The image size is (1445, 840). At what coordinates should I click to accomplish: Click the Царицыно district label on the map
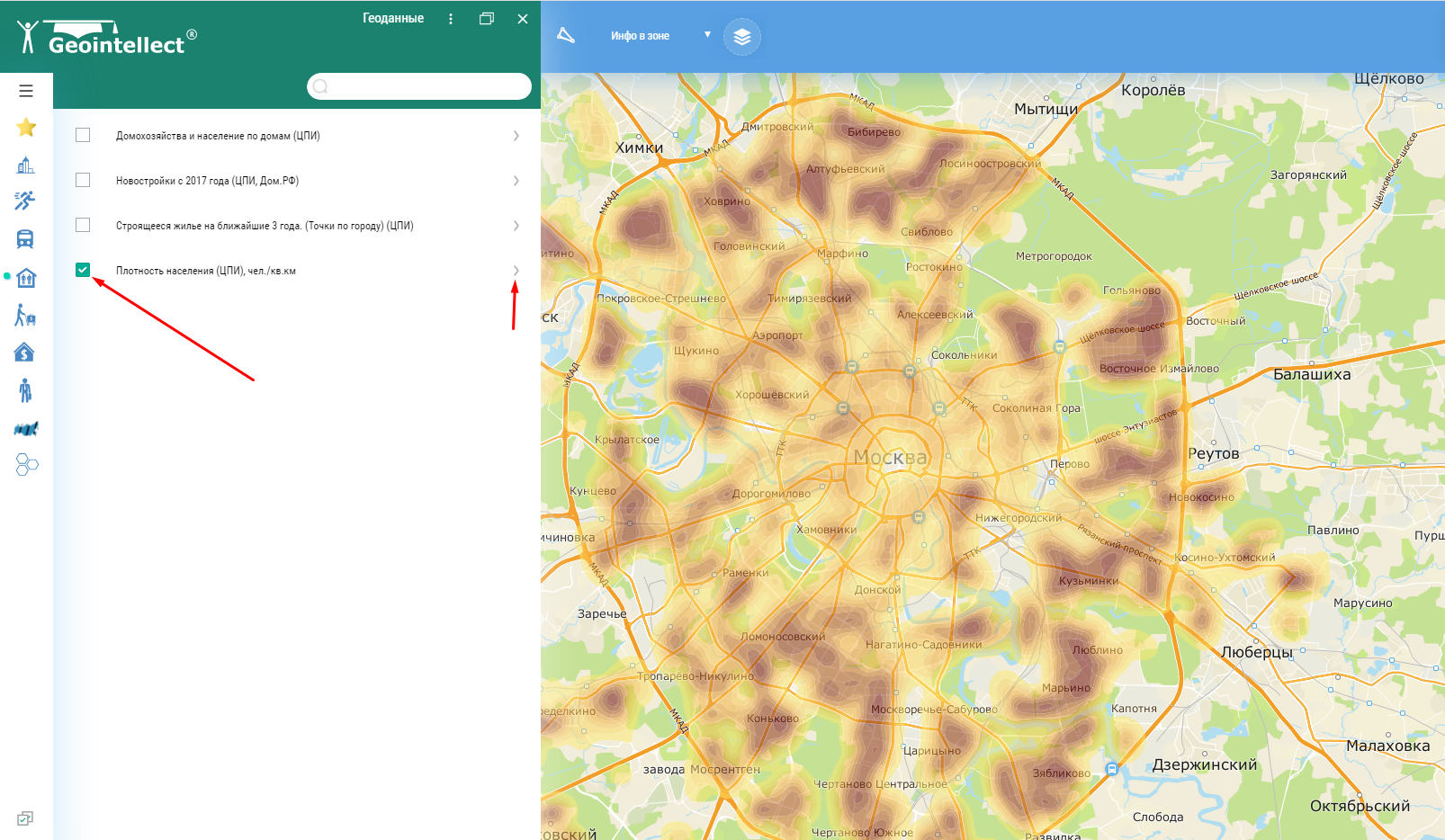[931, 751]
